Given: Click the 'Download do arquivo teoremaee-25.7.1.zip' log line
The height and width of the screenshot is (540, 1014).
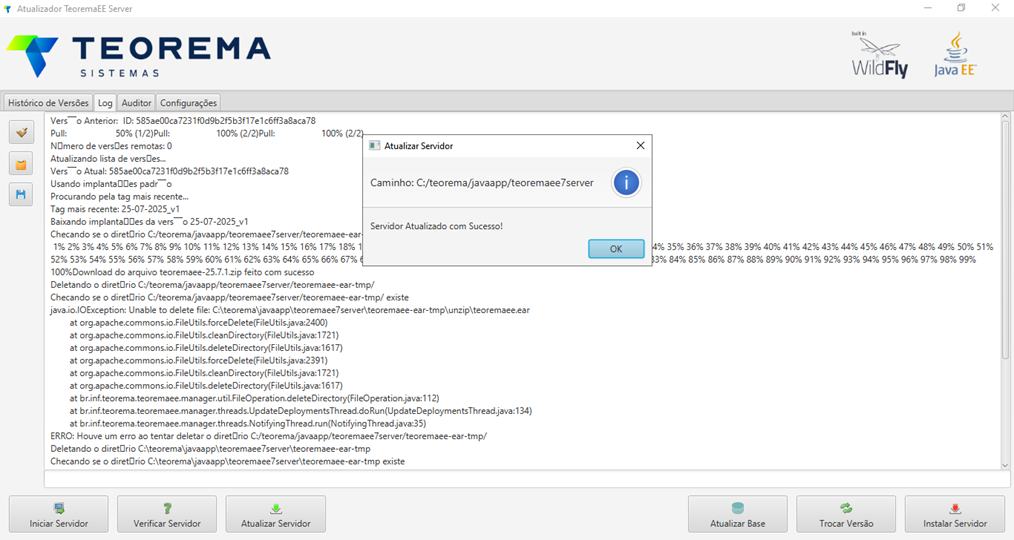Looking at the screenshot, I should 182,272.
